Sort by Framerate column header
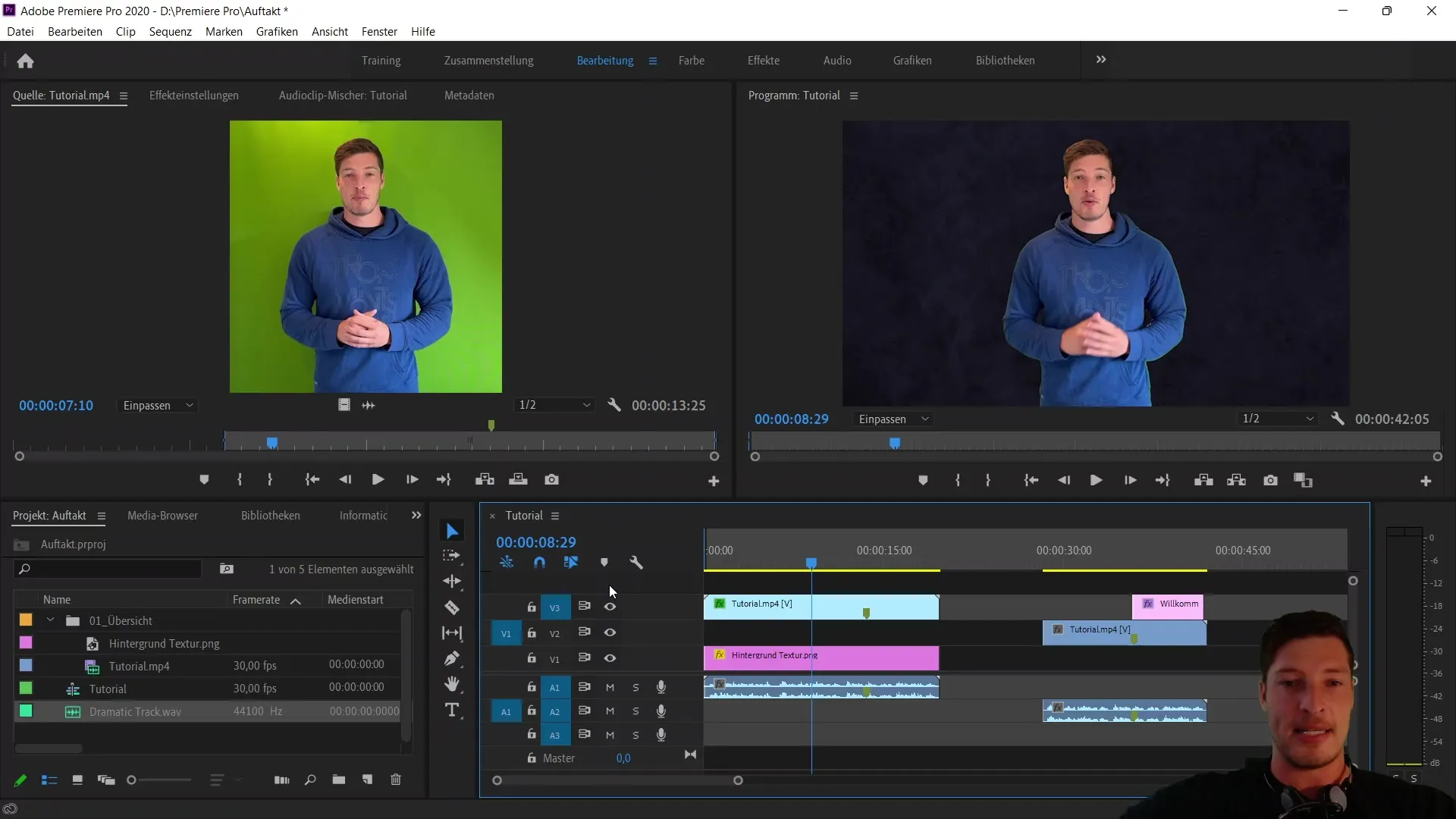Image resolution: width=1456 pixels, height=819 pixels. click(x=256, y=600)
